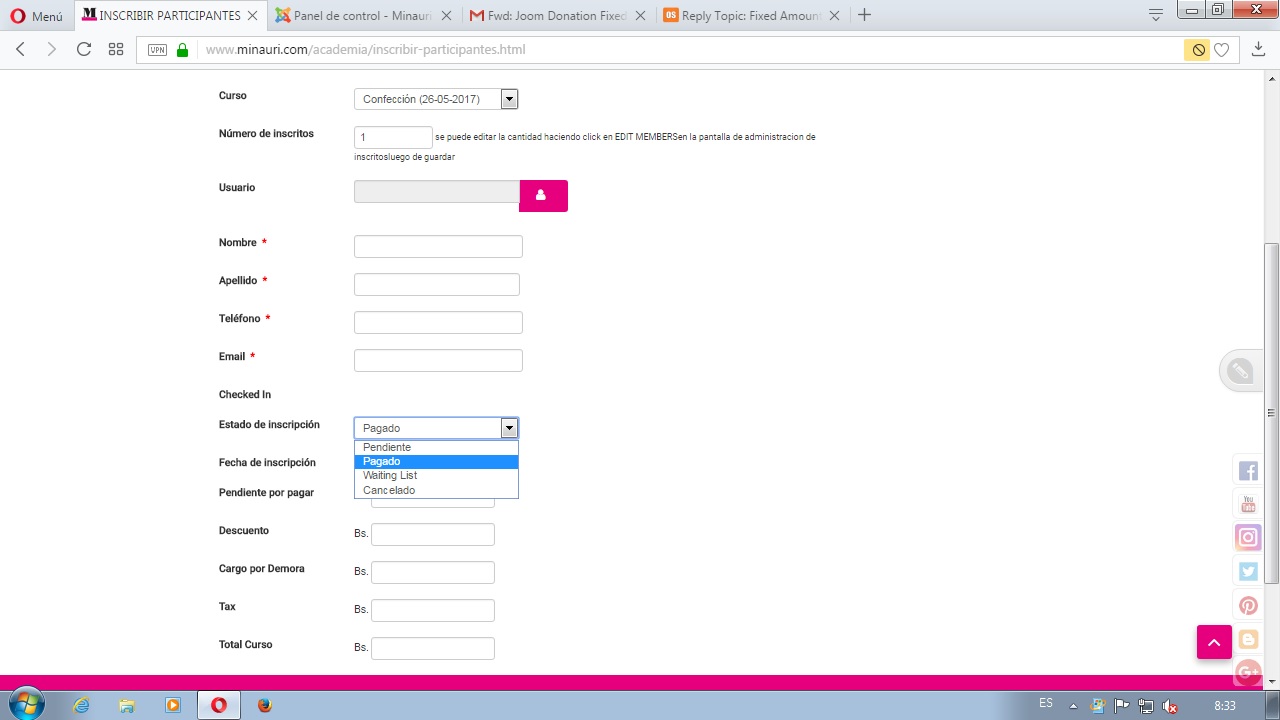Click the browser reload icon
The height and width of the screenshot is (720, 1280).
pyautogui.click(x=84, y=49)
